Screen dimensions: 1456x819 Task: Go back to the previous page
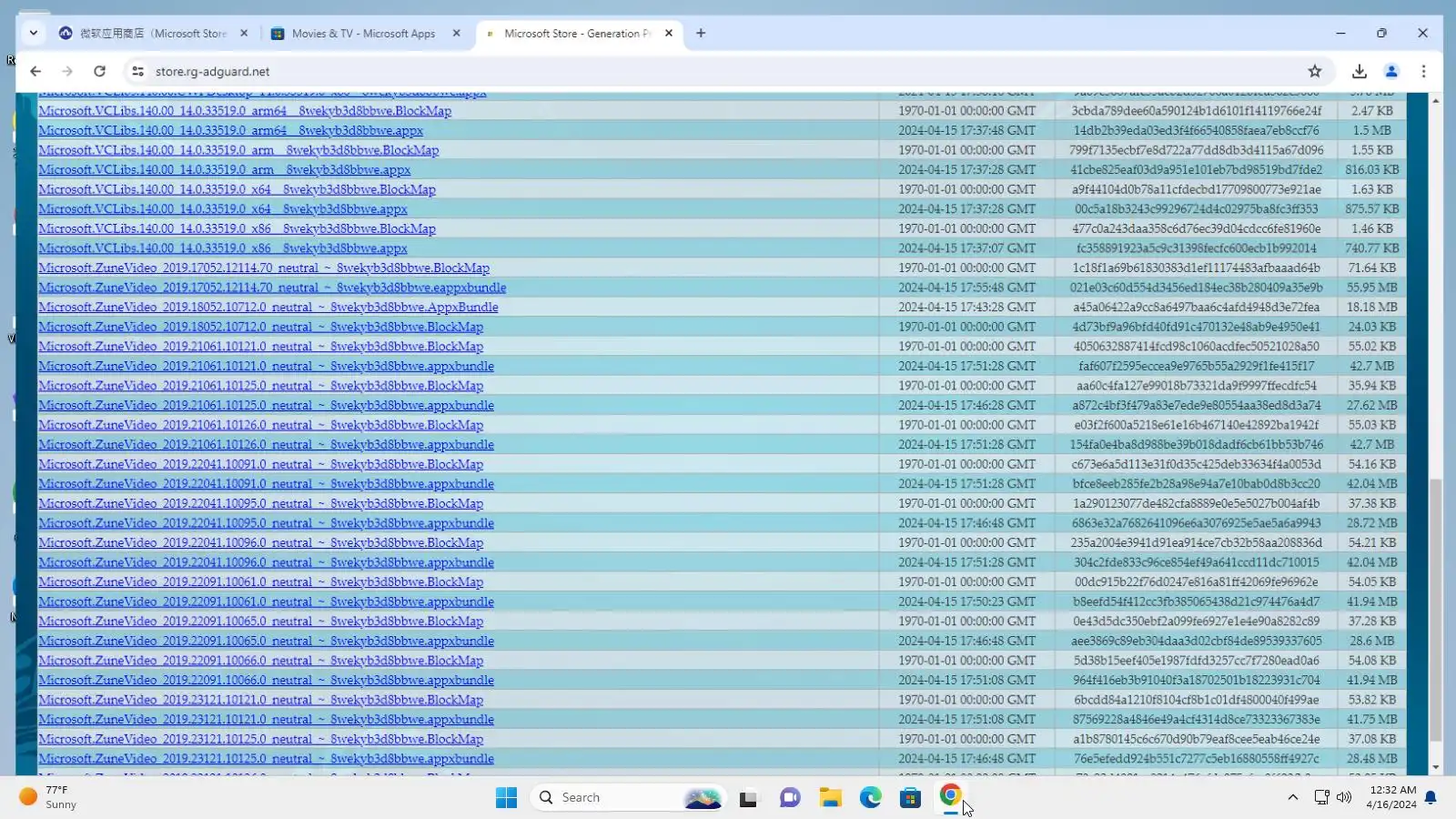point(35,71)
